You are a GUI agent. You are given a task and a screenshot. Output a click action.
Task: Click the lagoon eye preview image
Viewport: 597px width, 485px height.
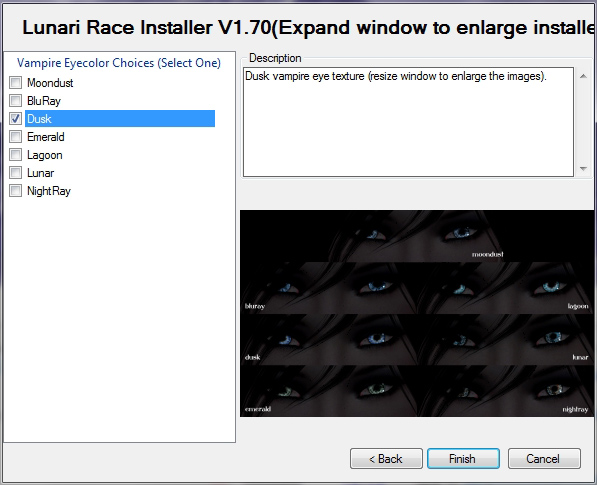[505, 288]
